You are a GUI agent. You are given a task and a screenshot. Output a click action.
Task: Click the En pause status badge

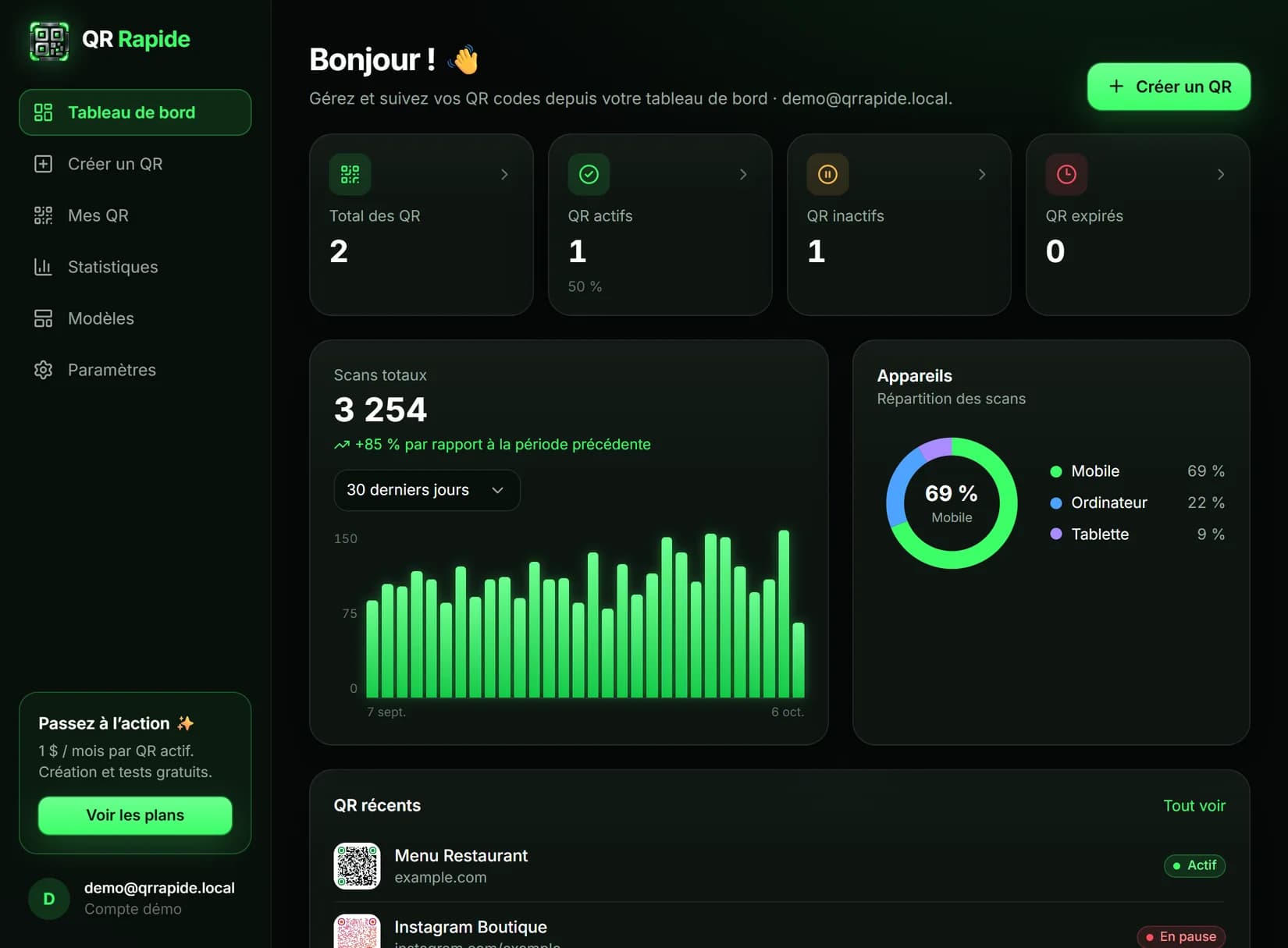tap(1181, 936)
